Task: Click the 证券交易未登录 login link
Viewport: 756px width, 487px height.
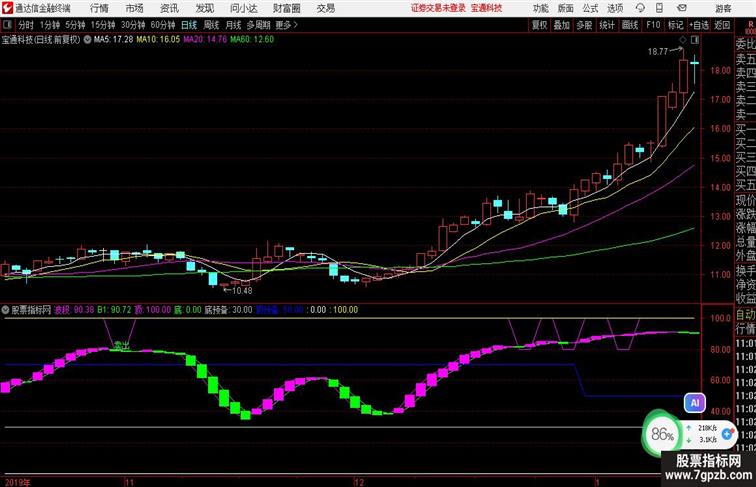Action: click(438, 8)
